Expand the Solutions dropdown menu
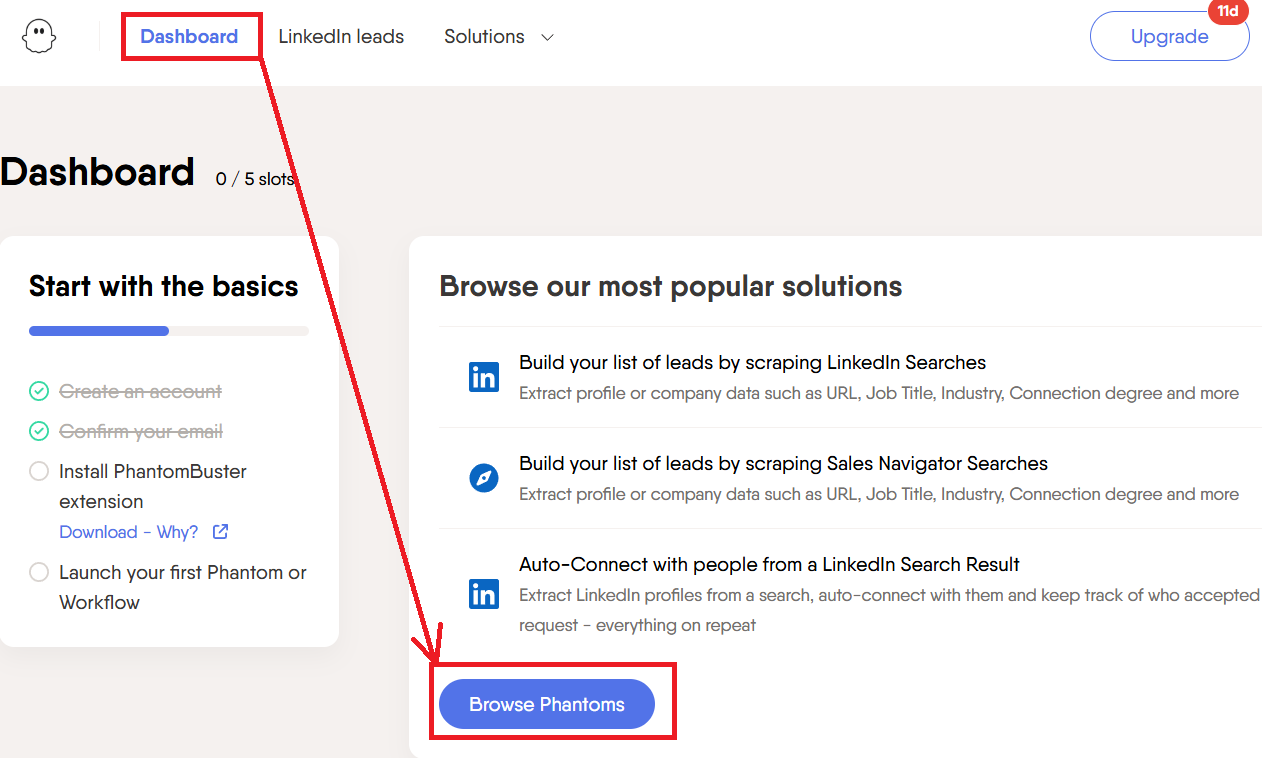Image resolution: width=1262 pixels, height=758 pixels. (x=499, y=37)
